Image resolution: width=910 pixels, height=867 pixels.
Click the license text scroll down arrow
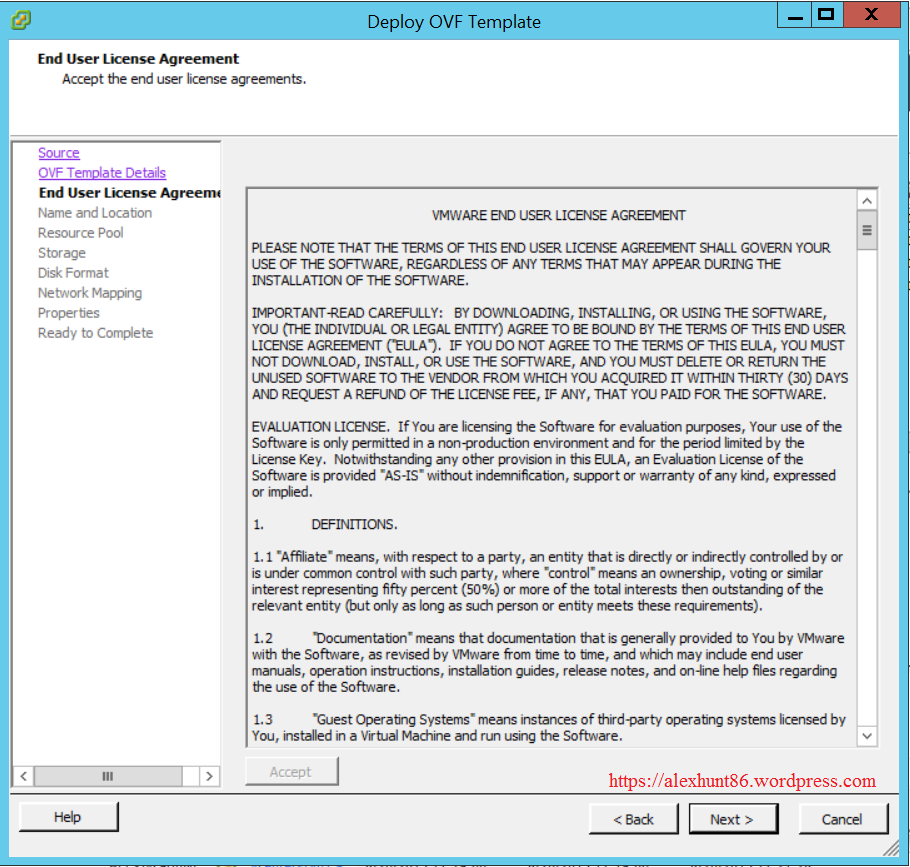coord(867,736)
